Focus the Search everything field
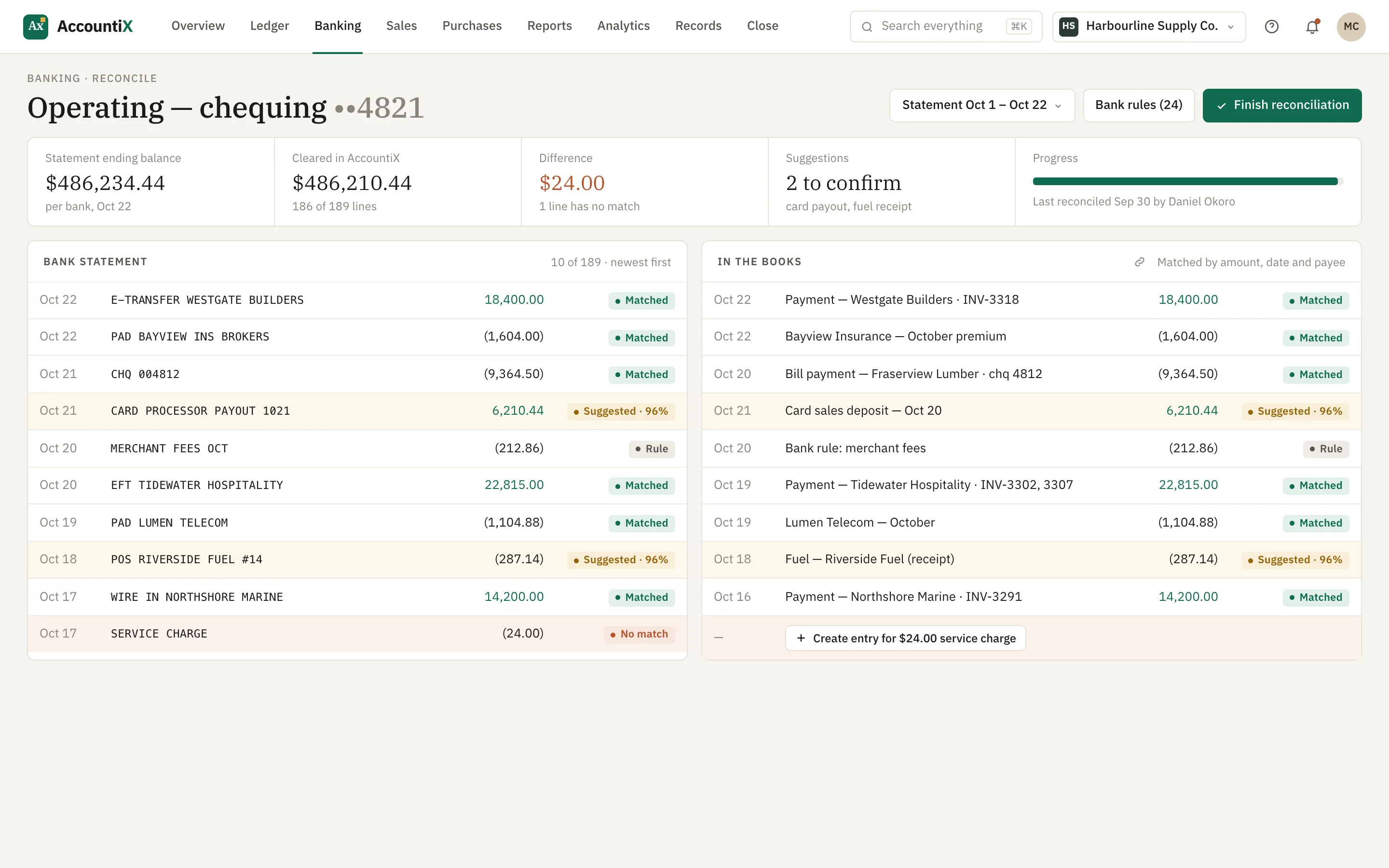The image size is (1389, 868). coord(946,27)
